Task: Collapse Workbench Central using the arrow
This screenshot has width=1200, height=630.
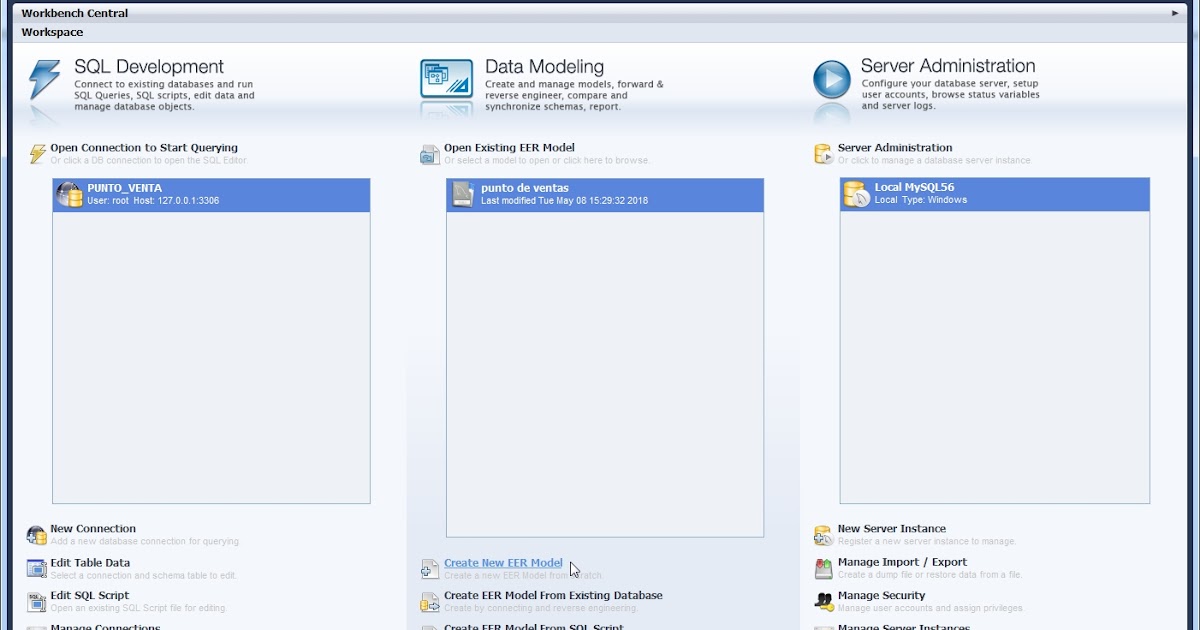Action: 1177,12
